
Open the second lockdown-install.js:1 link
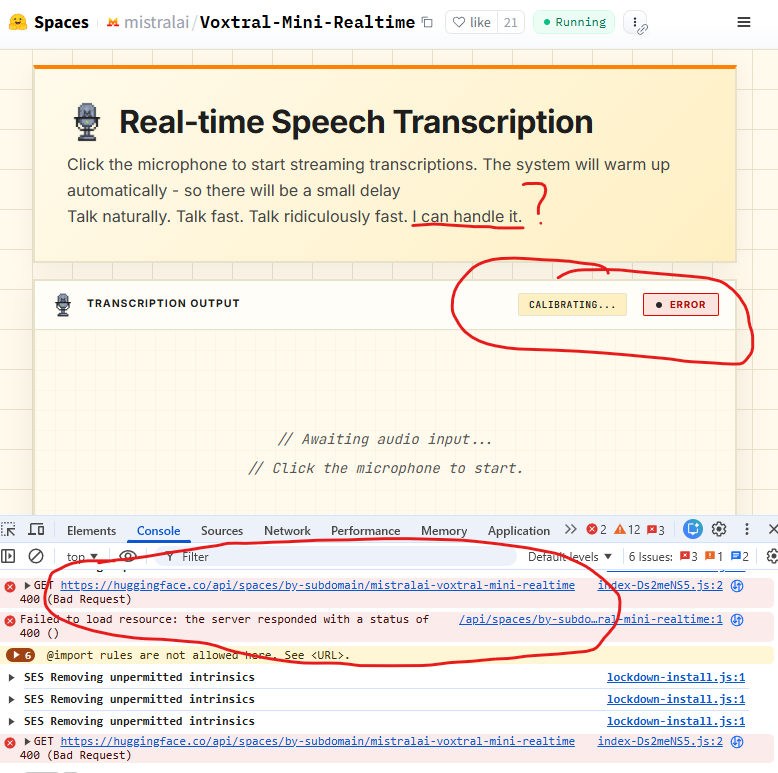[x=676, y=699]
